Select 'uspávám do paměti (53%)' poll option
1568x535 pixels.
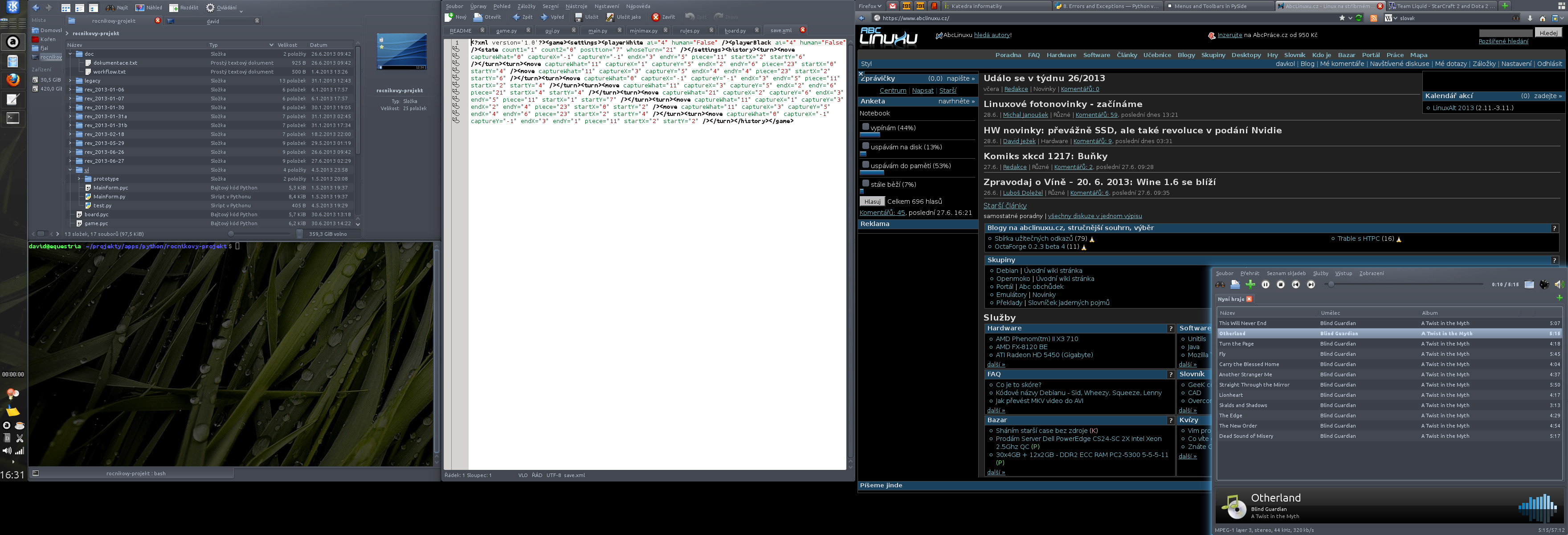pos(866,165)
